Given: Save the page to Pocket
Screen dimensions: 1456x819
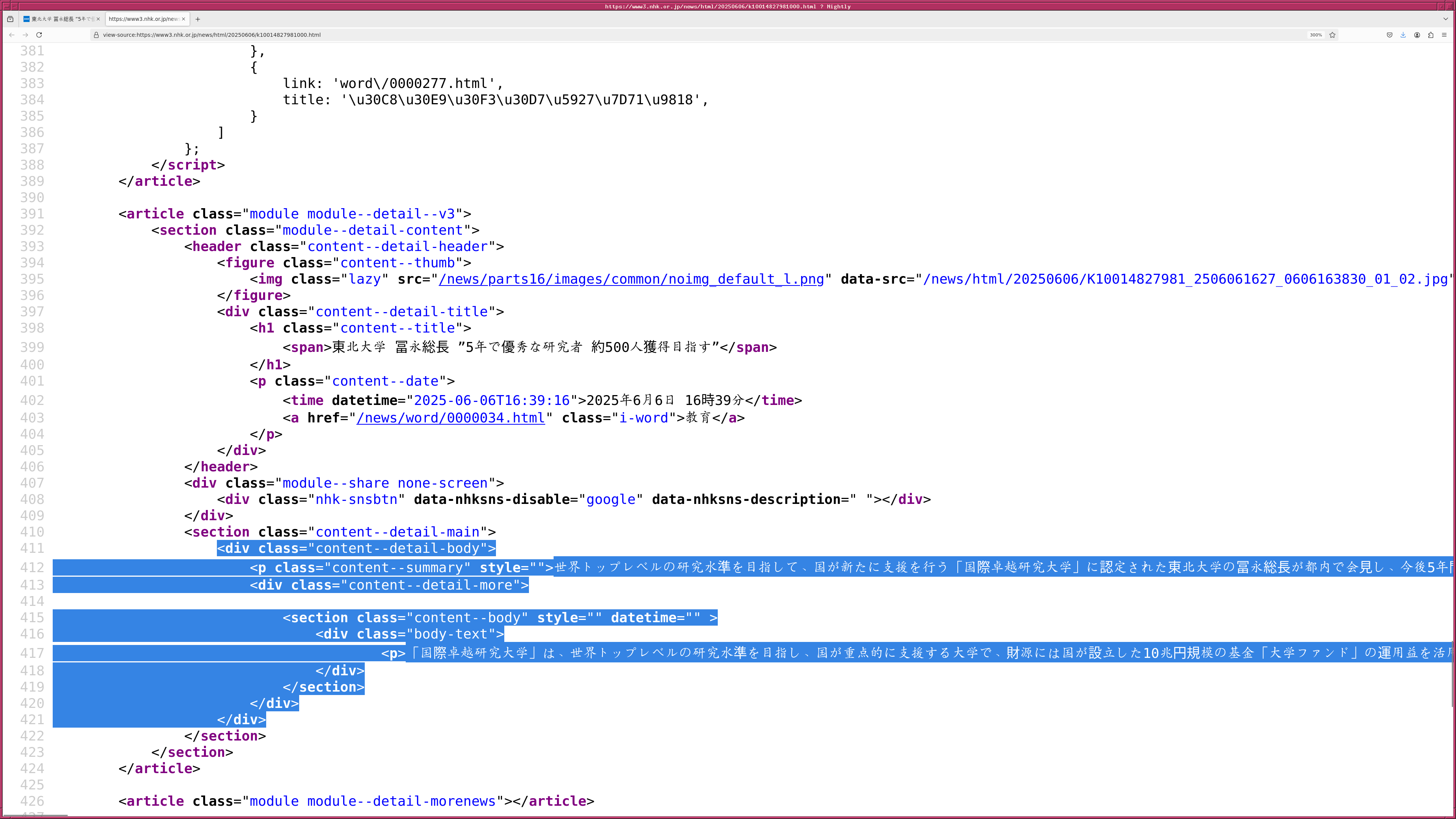Looking at the screenshot, I should 1389,35.
